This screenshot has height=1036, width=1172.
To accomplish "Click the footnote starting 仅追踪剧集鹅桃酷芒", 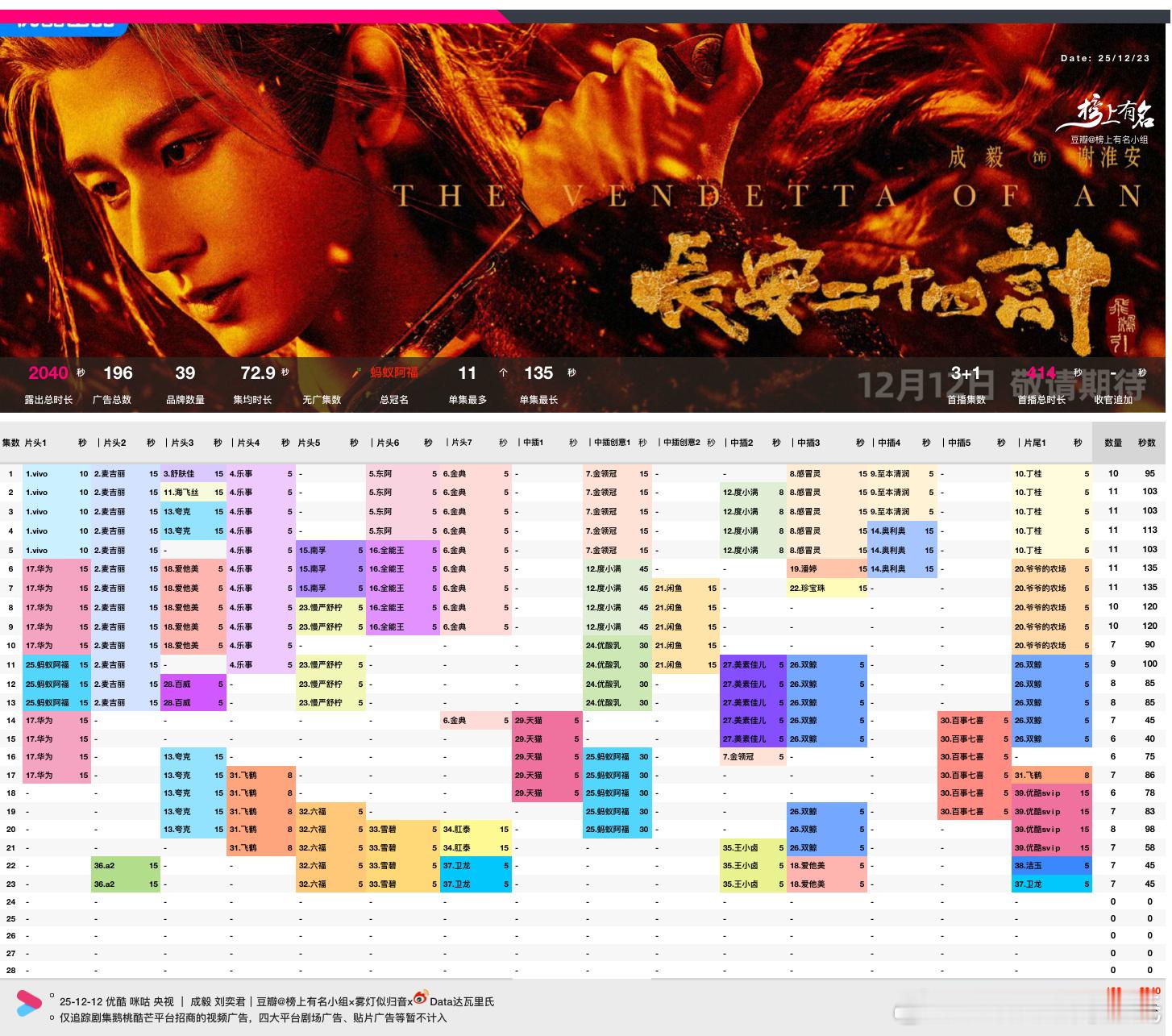I will [253, 1018].
